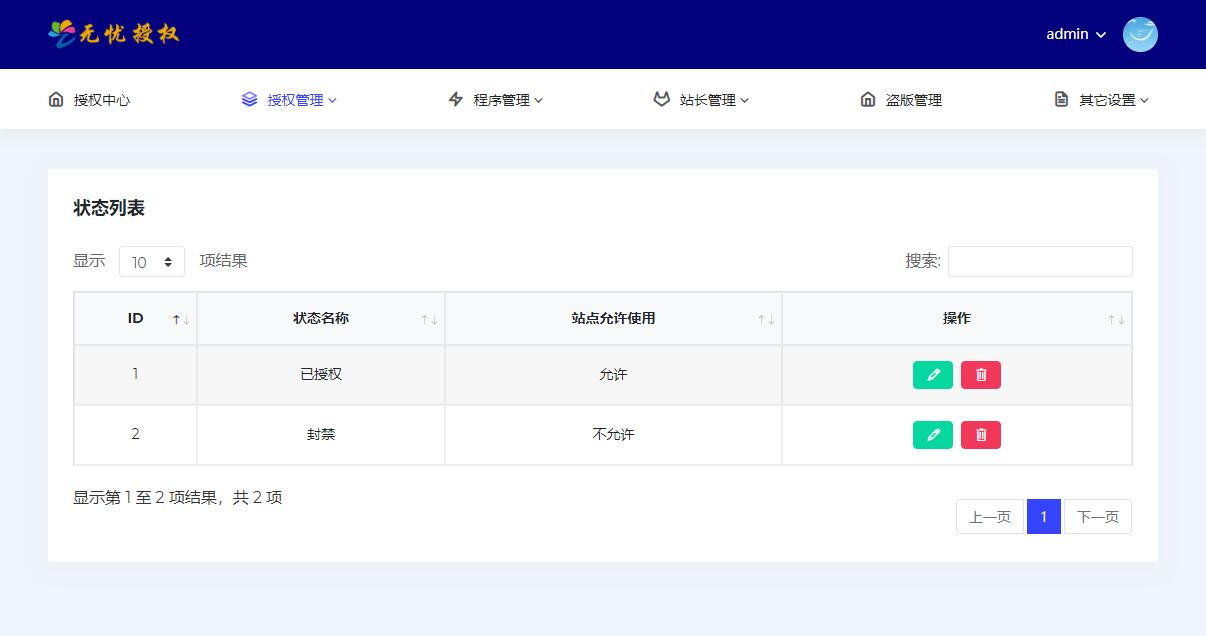Toggle sorting on the ID column
The height and width of the screenshot is (636, 1206).
point(180,318)
